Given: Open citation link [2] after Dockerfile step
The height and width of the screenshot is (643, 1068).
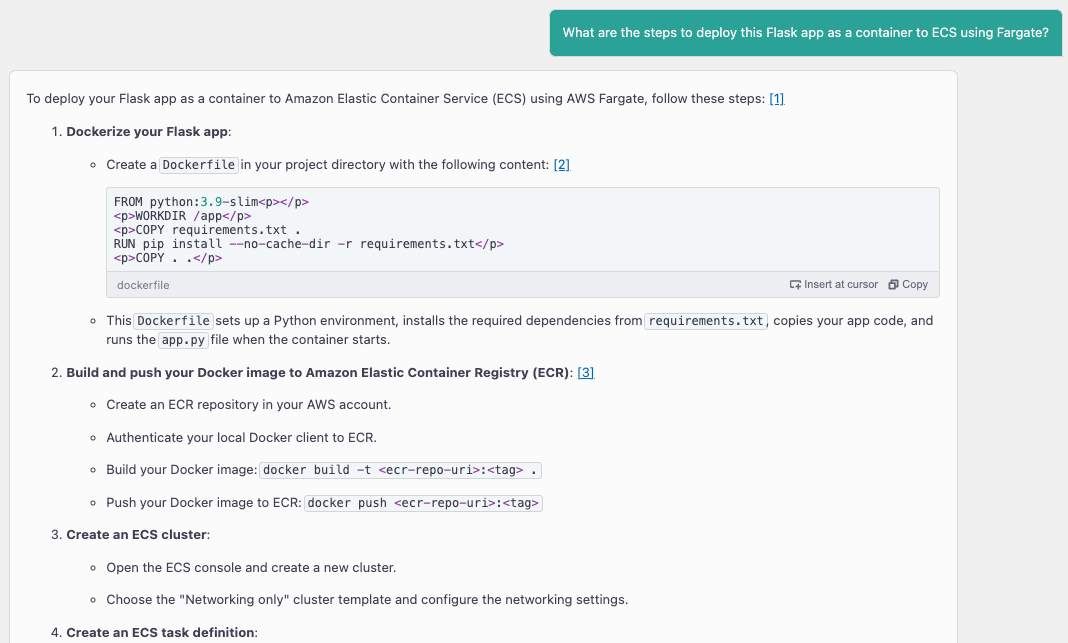Looking at the screenshot, I should pos(561,165).
